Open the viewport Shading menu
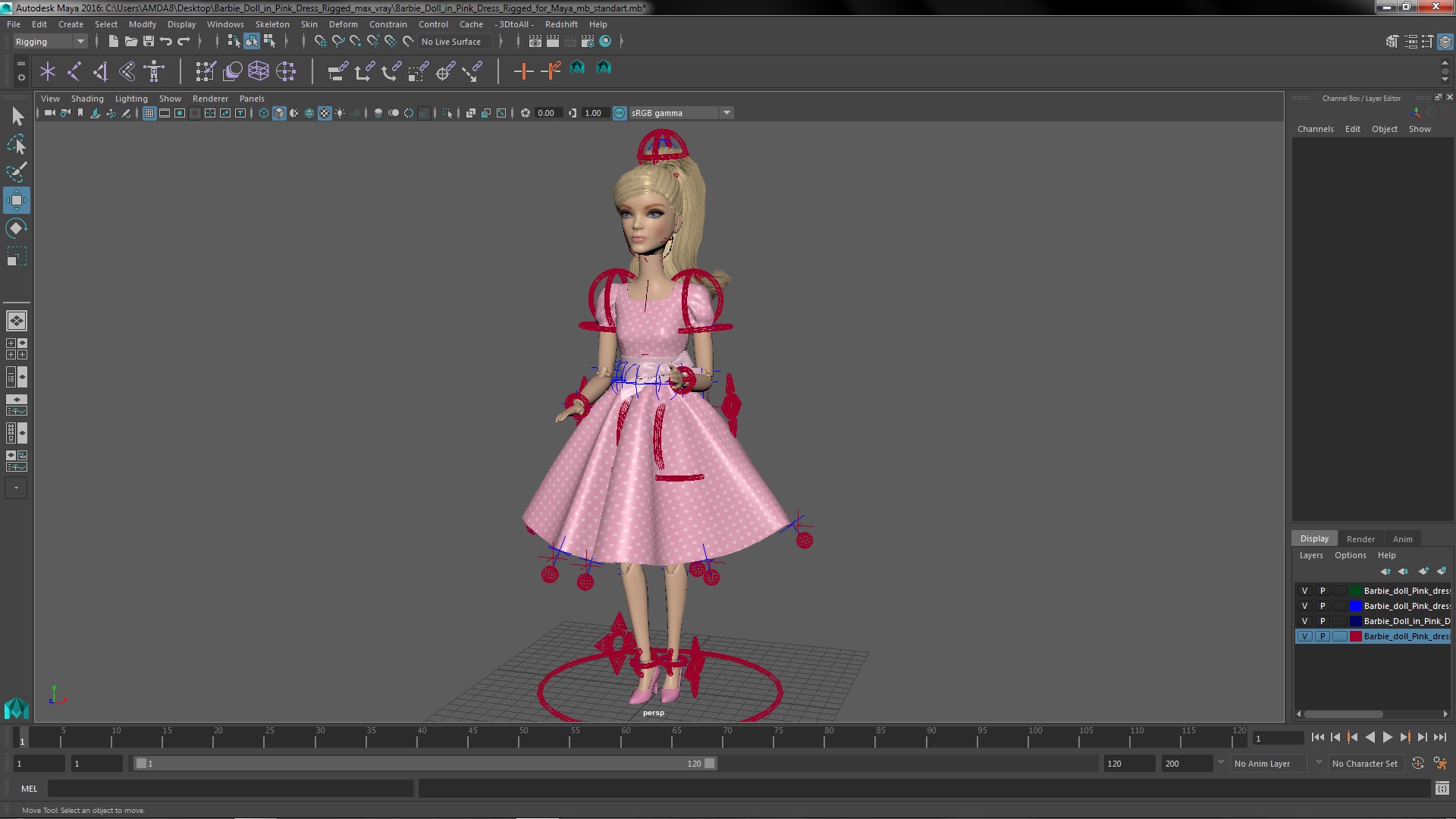This screenshot has height=819, width=1456. 87,99
